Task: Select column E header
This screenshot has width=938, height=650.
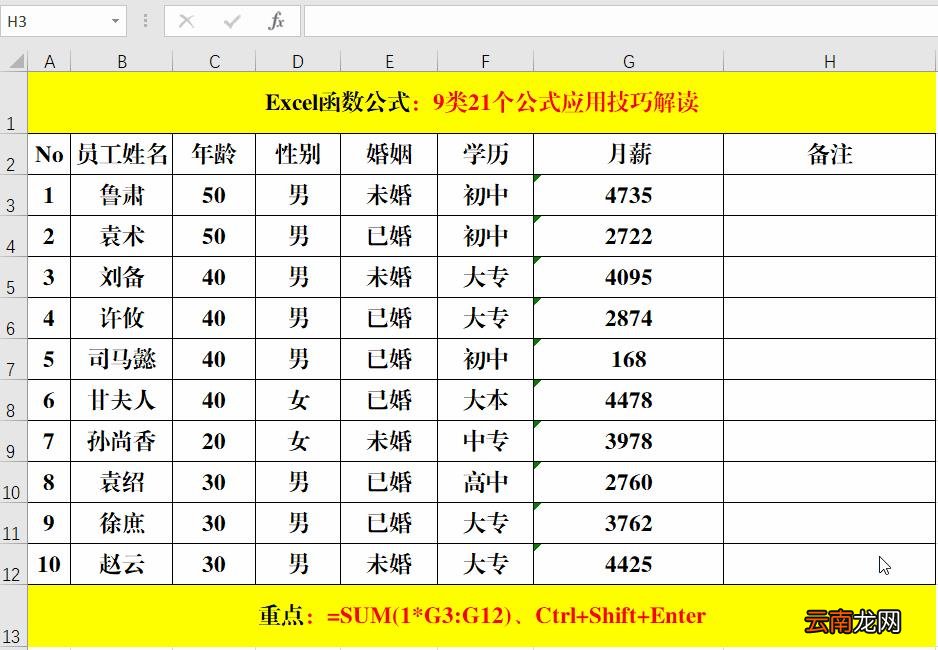Action: point(389,61)
